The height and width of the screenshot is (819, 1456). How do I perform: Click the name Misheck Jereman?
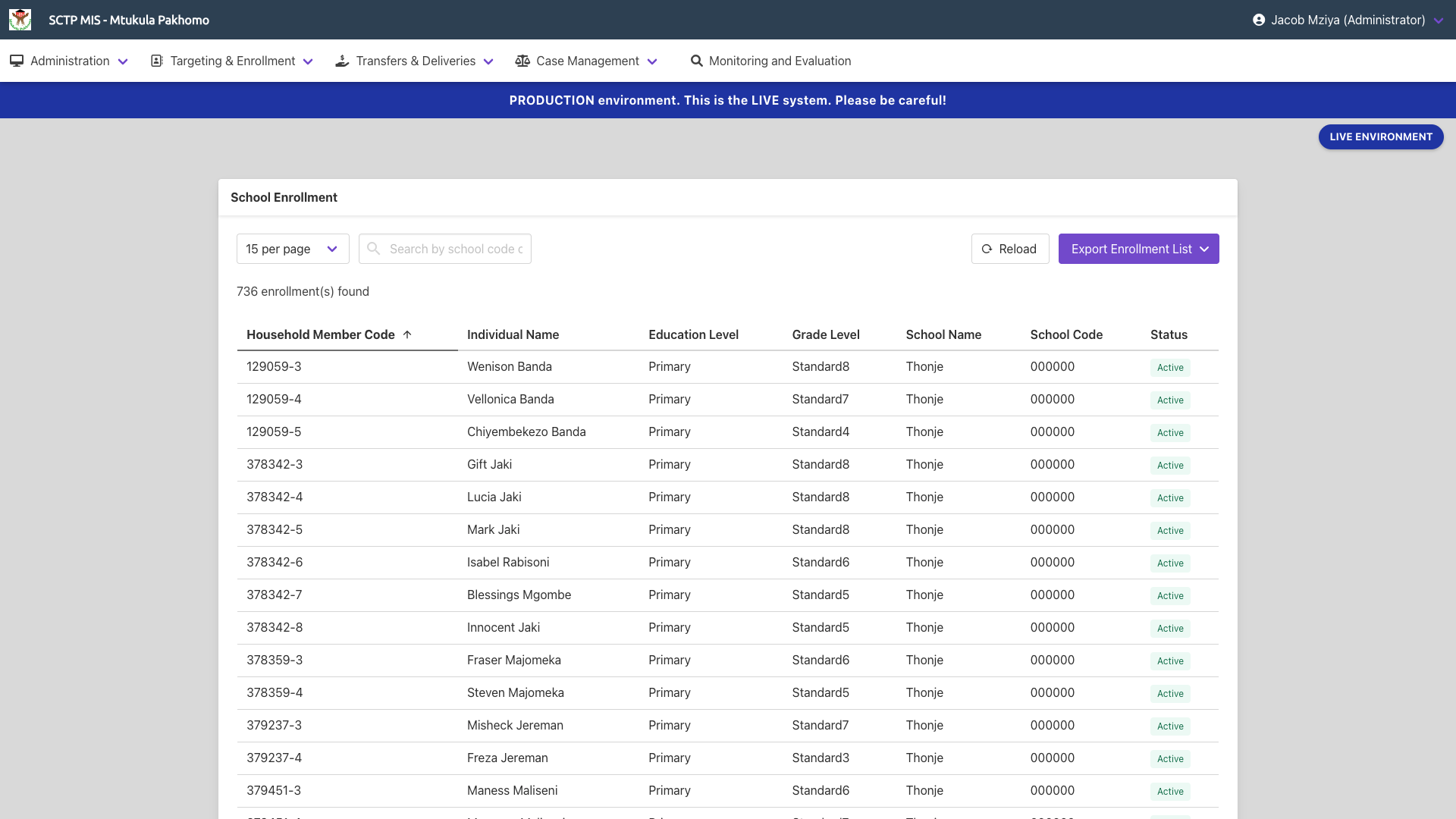click(515, 725)
